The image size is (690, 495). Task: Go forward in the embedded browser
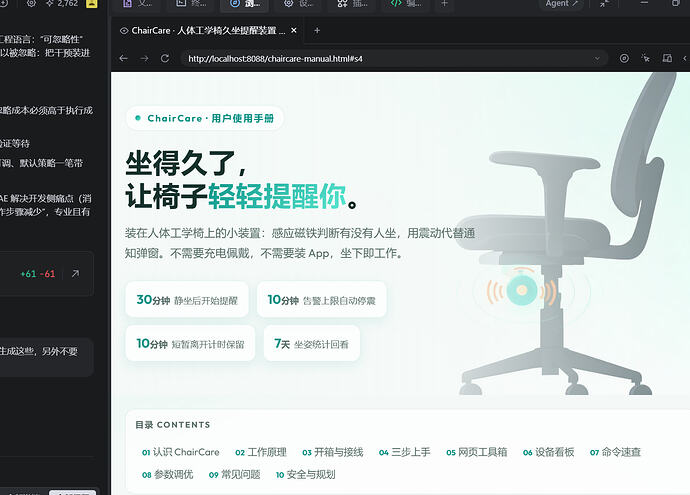144,58
